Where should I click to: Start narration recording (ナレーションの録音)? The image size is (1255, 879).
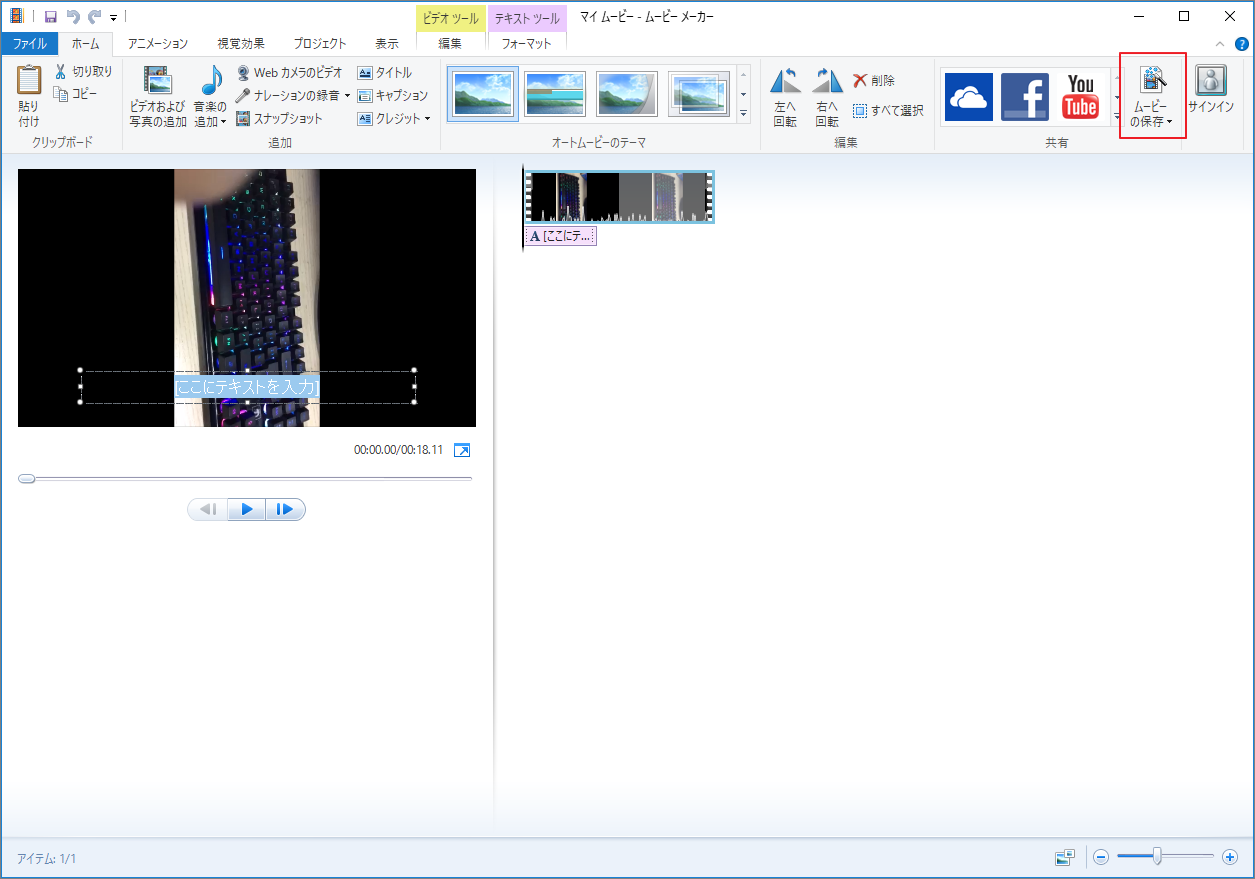(288, 96)
